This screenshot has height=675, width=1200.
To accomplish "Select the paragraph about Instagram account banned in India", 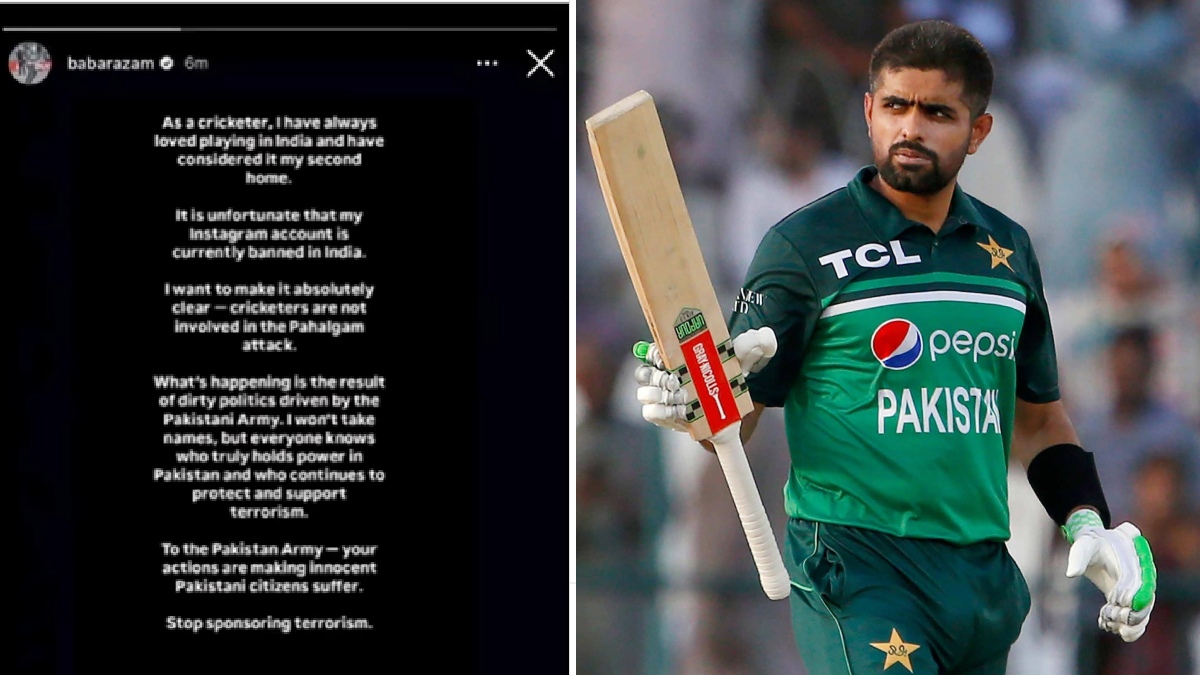I will 268,234.
